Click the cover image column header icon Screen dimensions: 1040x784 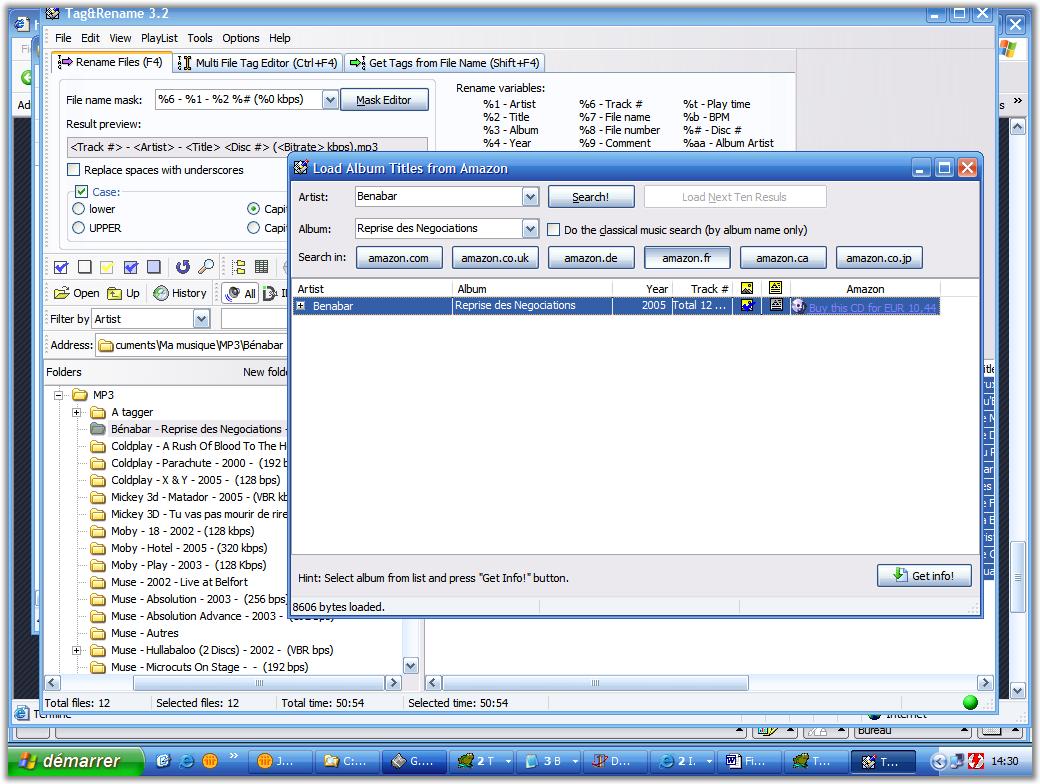(x=747, y=288)
